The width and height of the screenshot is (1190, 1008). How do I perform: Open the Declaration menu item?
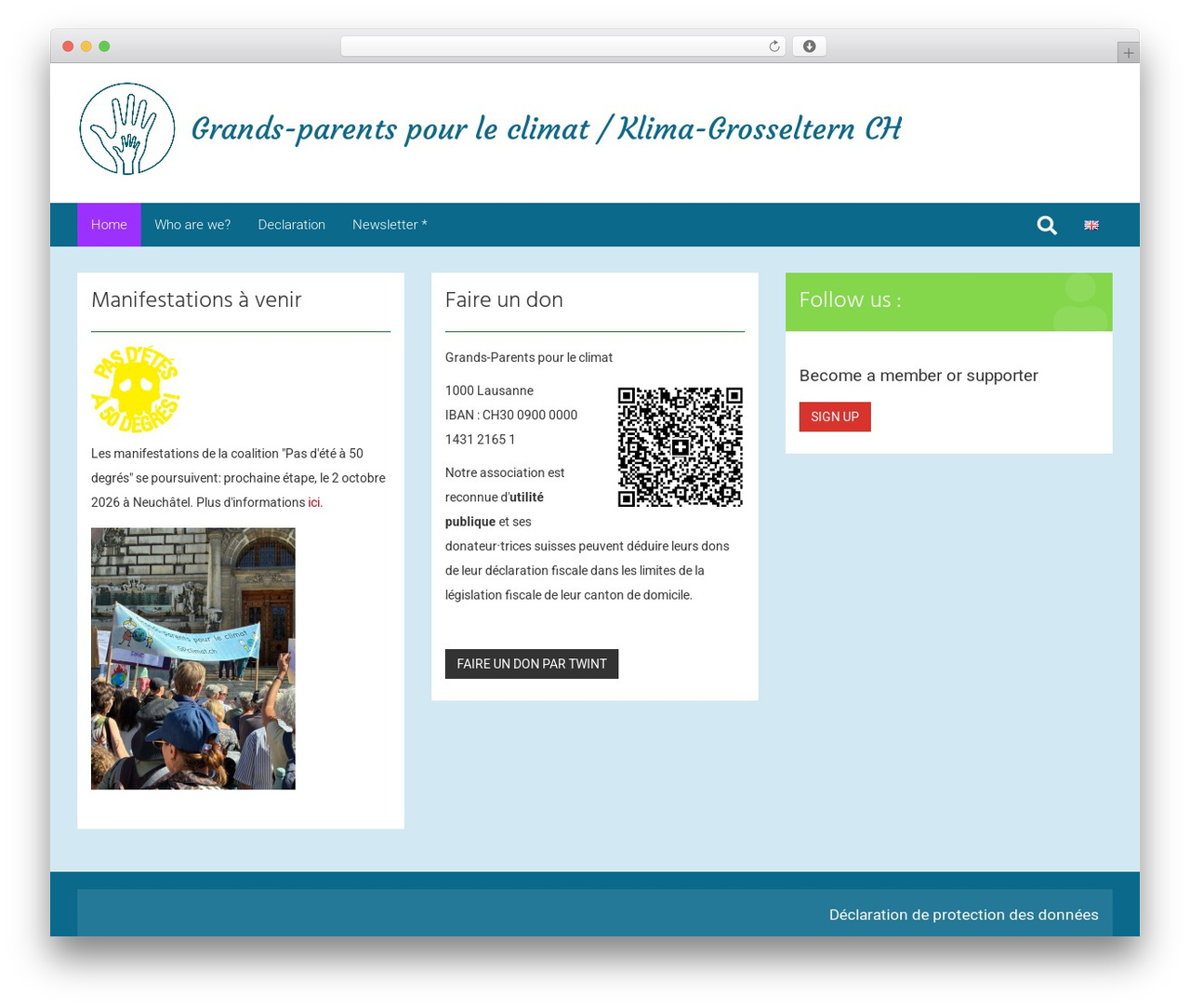[x=292, y=225]
